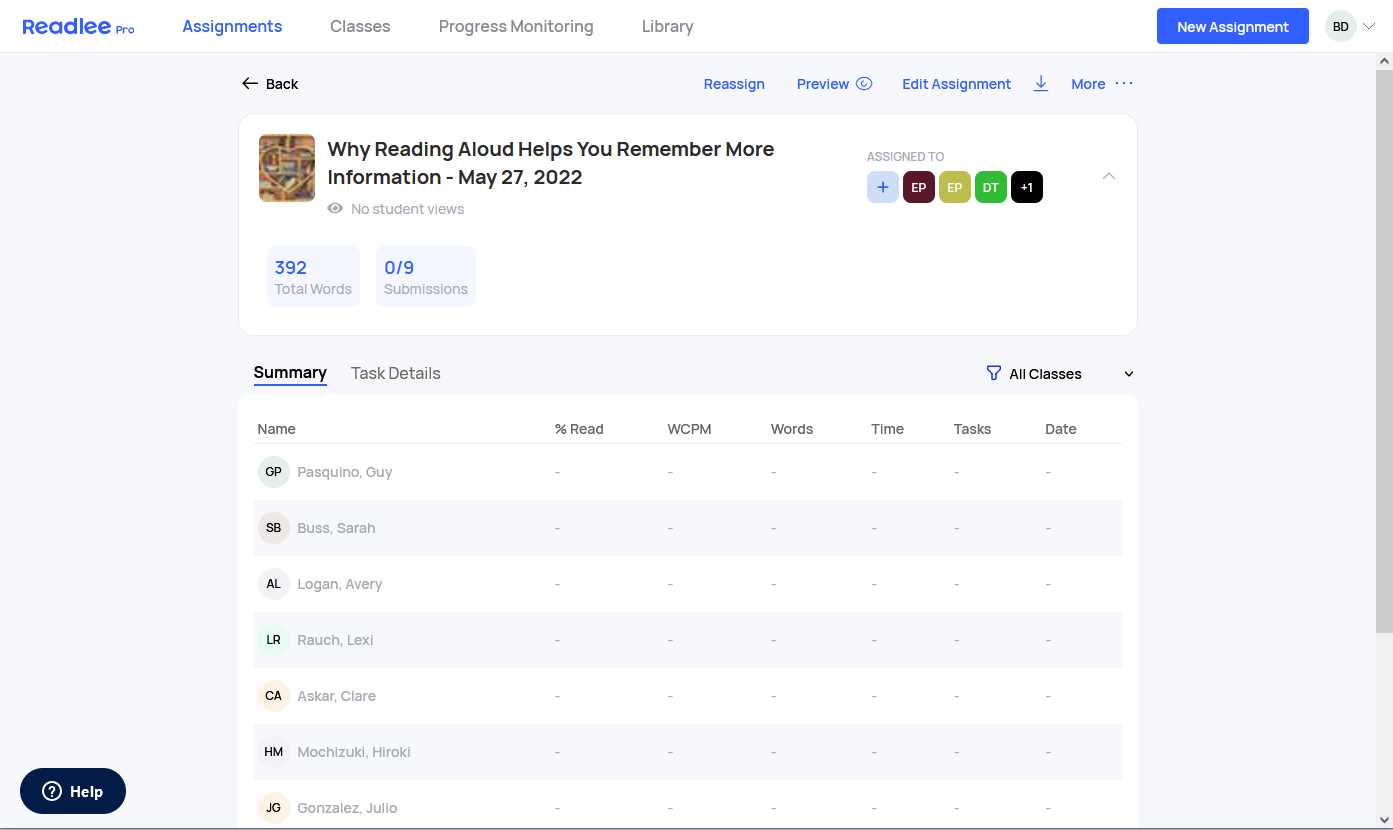Click the Name column header
1393x830 pixels.
click(277, 429)
